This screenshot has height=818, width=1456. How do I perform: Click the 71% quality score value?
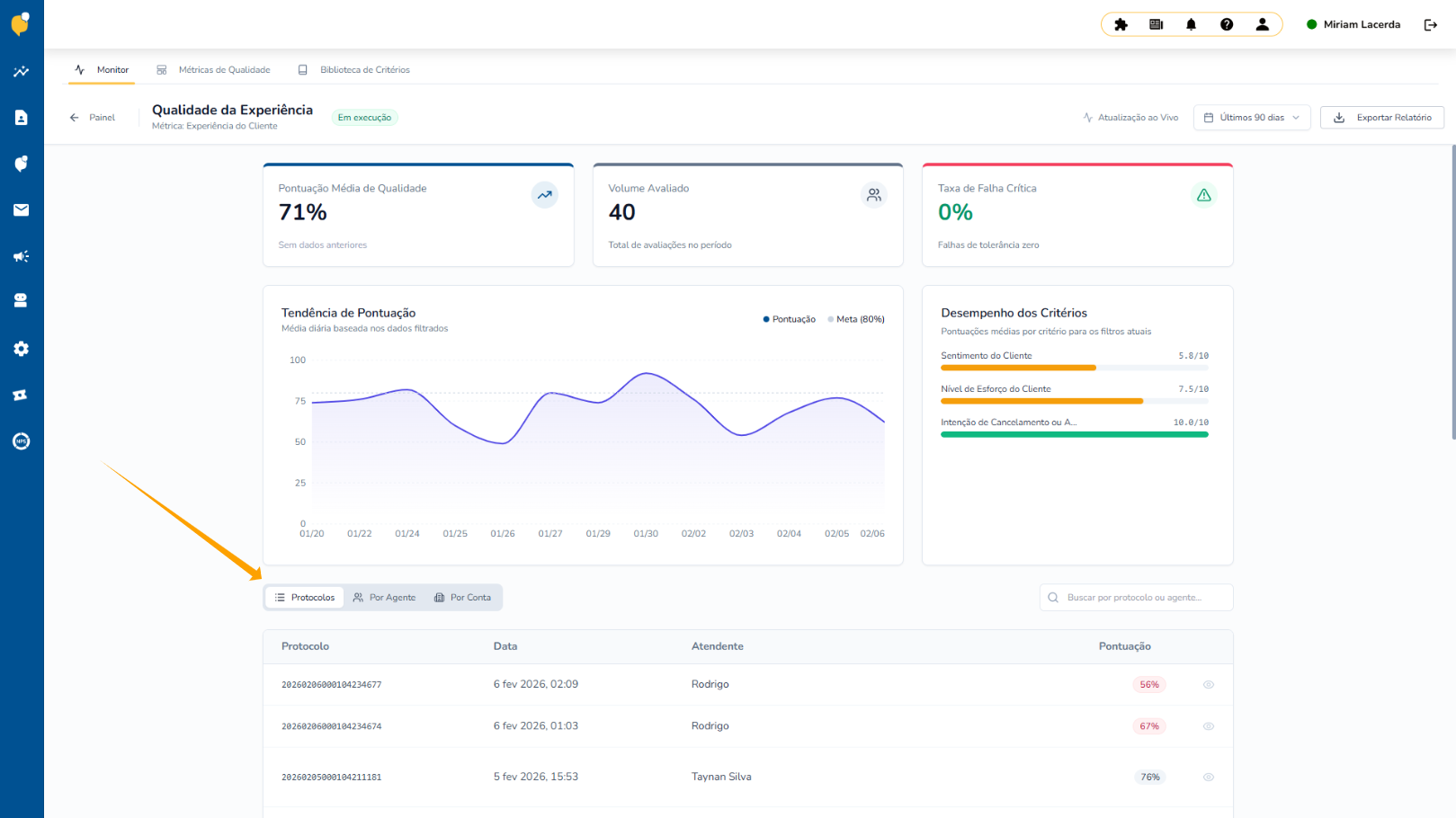point(303,212)
